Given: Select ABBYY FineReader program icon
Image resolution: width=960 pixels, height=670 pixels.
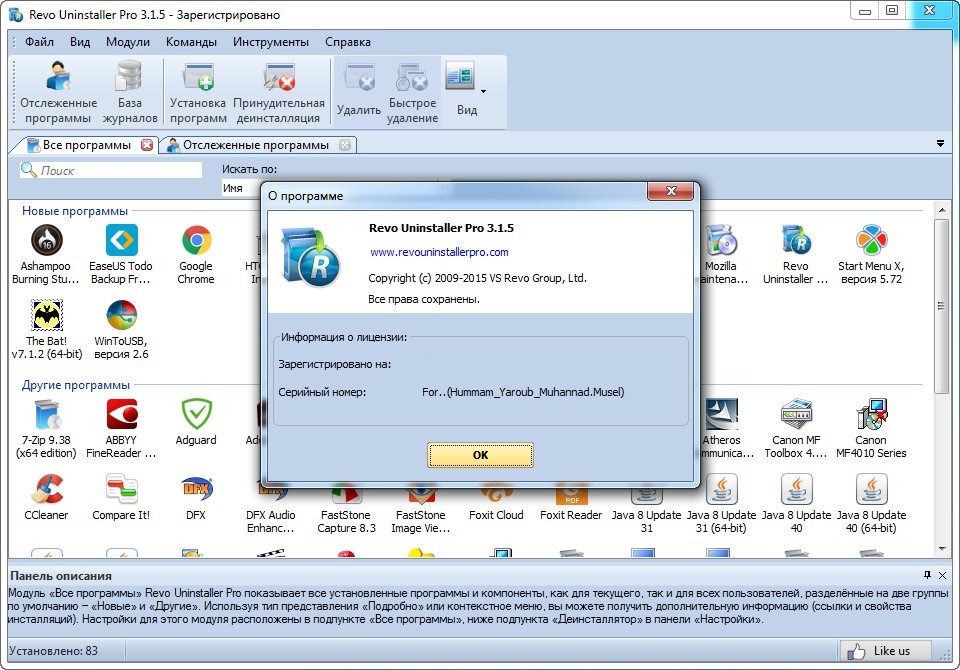Looking at the screenshot, I should click(121, 414).
